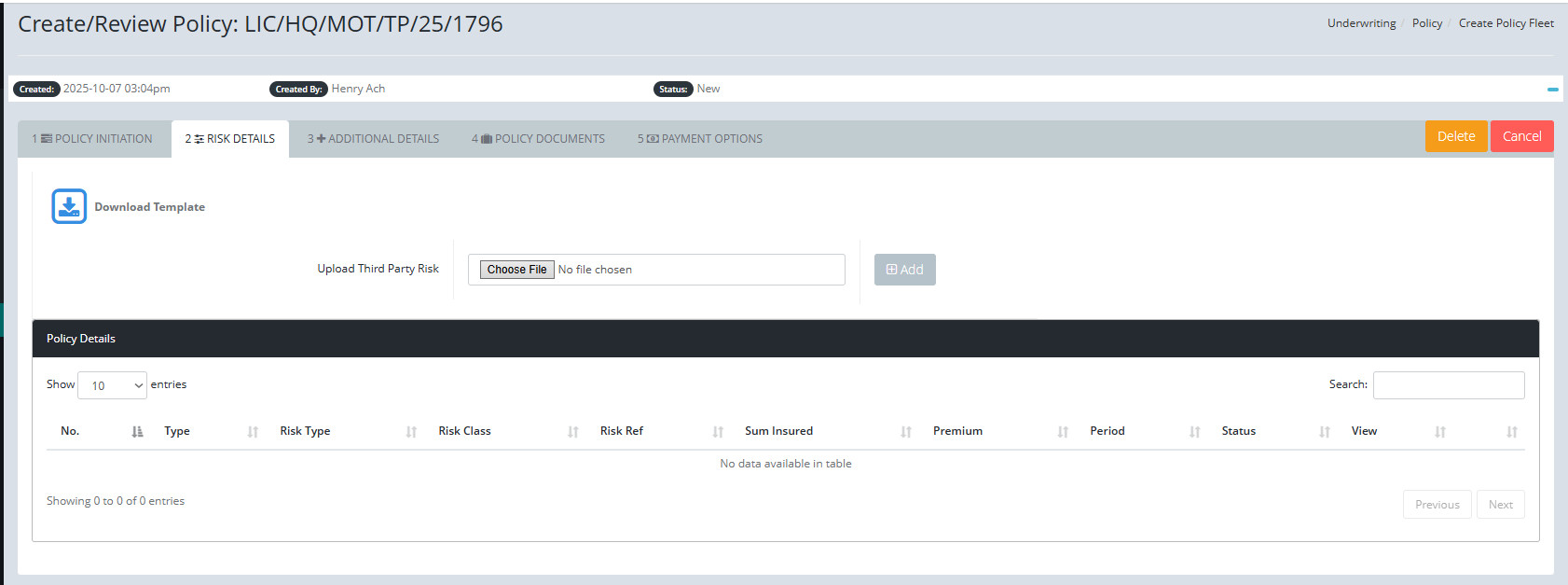Sort by Status column arrows
Screen dimensions: 1568x585
1324,432
